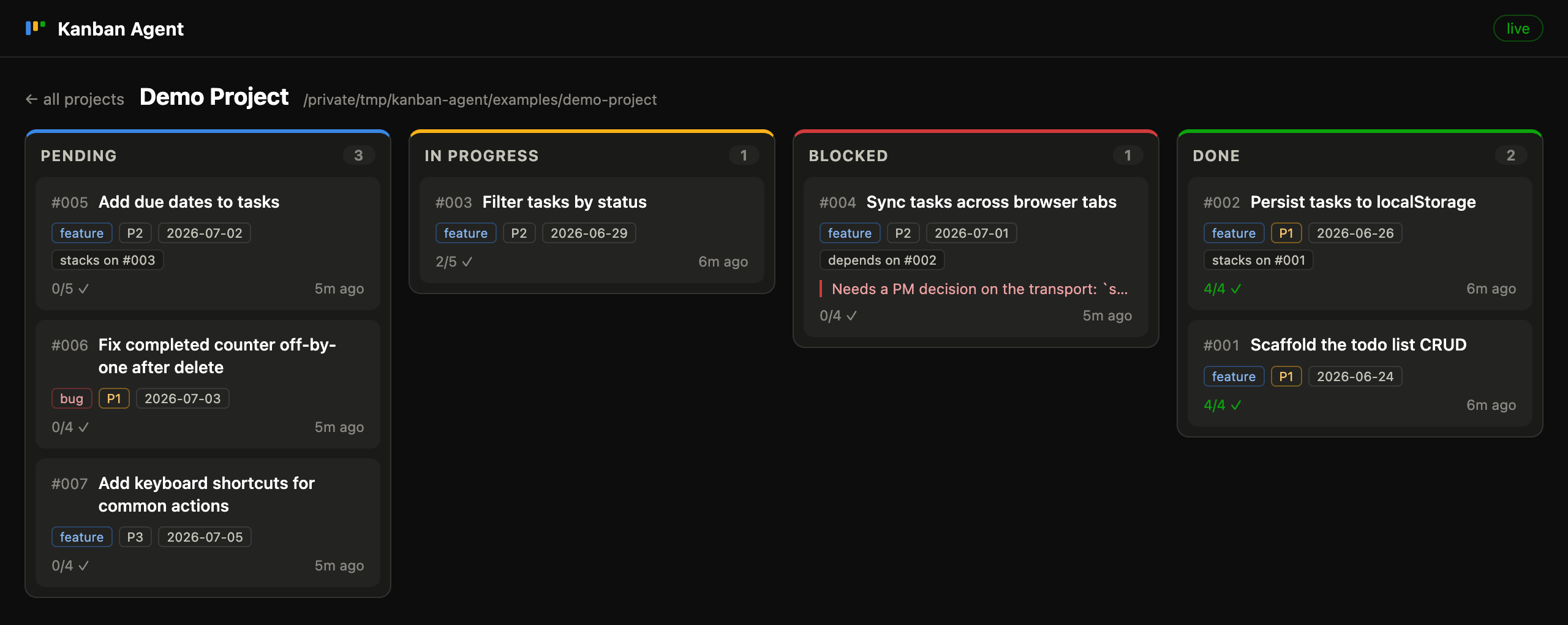Click feature tag on card #007
The width and height of the screenshot is (1568, 625).
81,537
